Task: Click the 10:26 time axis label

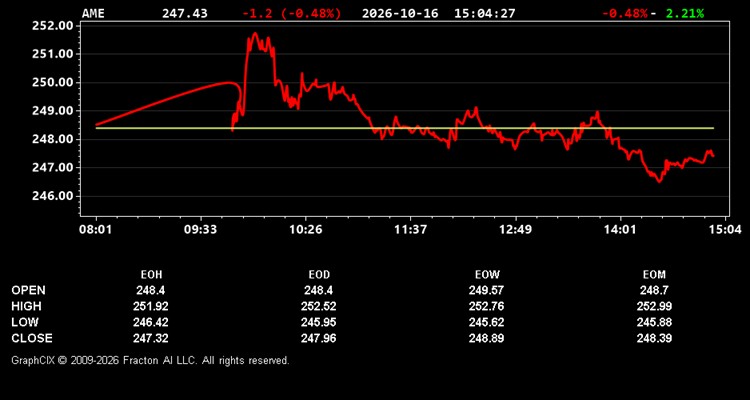Action: tap(306, 230)
